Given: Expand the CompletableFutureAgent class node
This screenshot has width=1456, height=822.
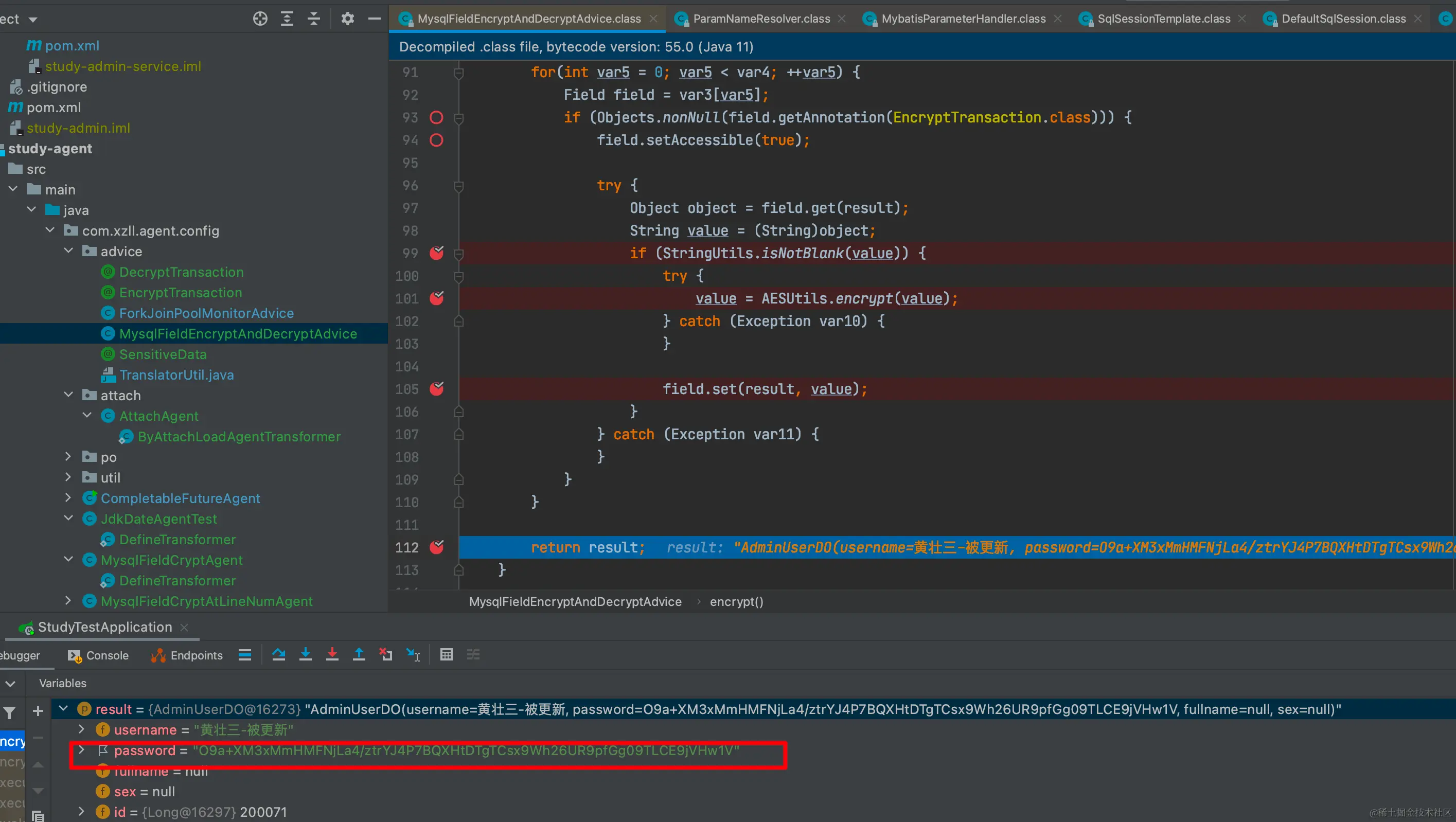Looking at the screenshot, I should tap(69, 498).
